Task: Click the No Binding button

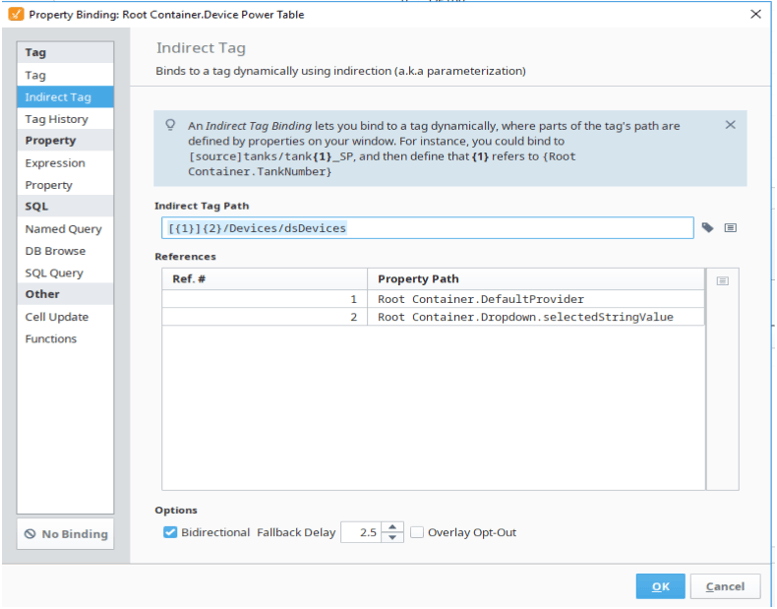Action: [x=65, y=534]
